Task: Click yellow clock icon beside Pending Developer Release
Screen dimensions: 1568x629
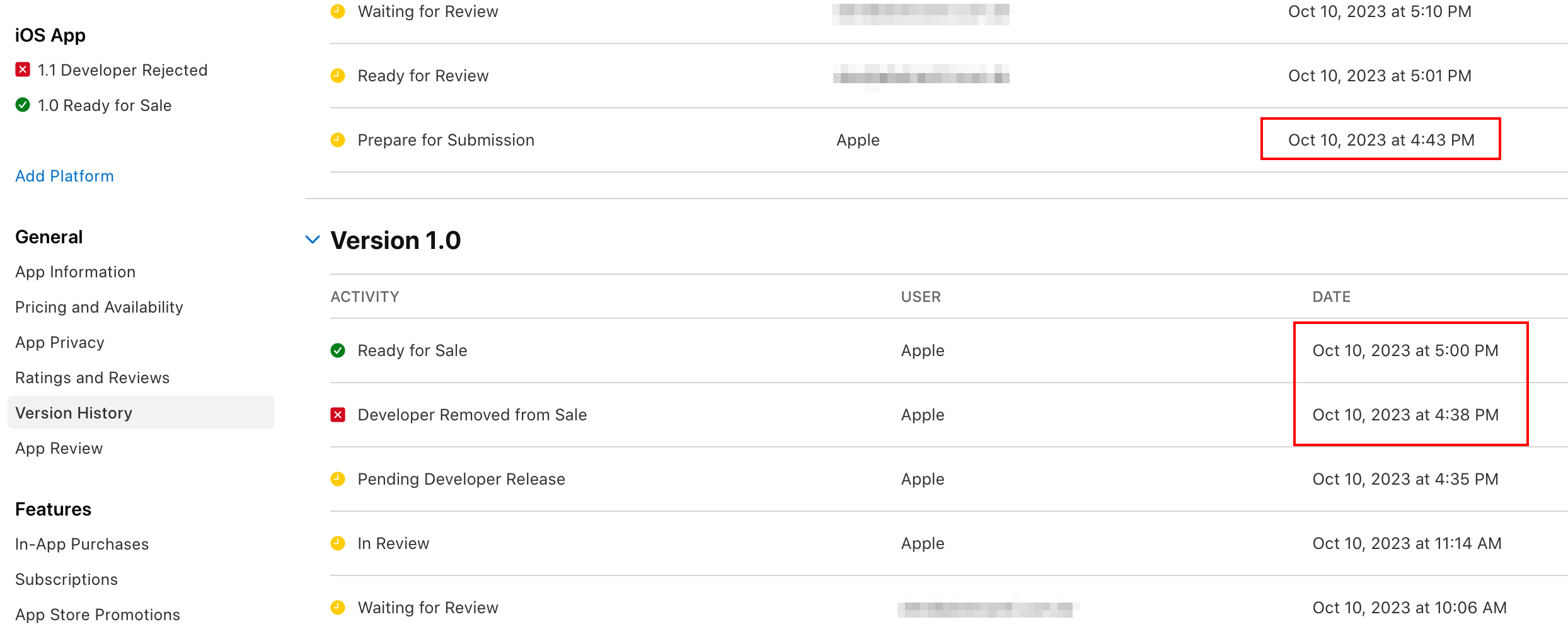Action: point(338,479)
